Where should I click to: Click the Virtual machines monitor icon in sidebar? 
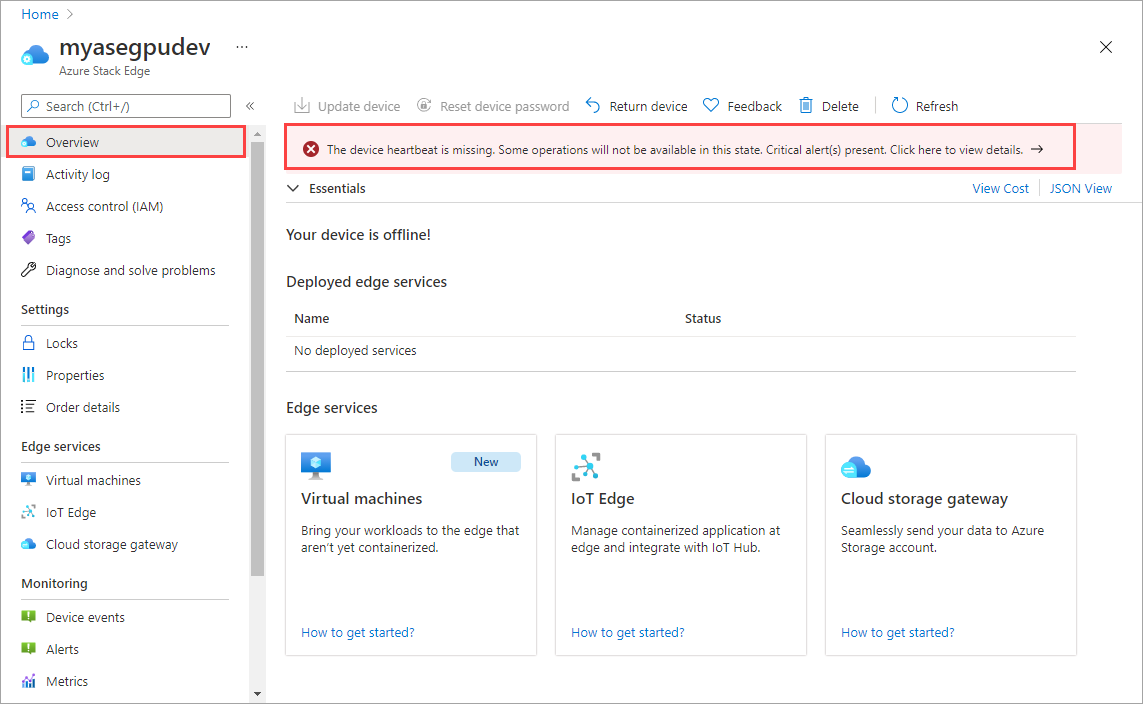tap(28, 480)
